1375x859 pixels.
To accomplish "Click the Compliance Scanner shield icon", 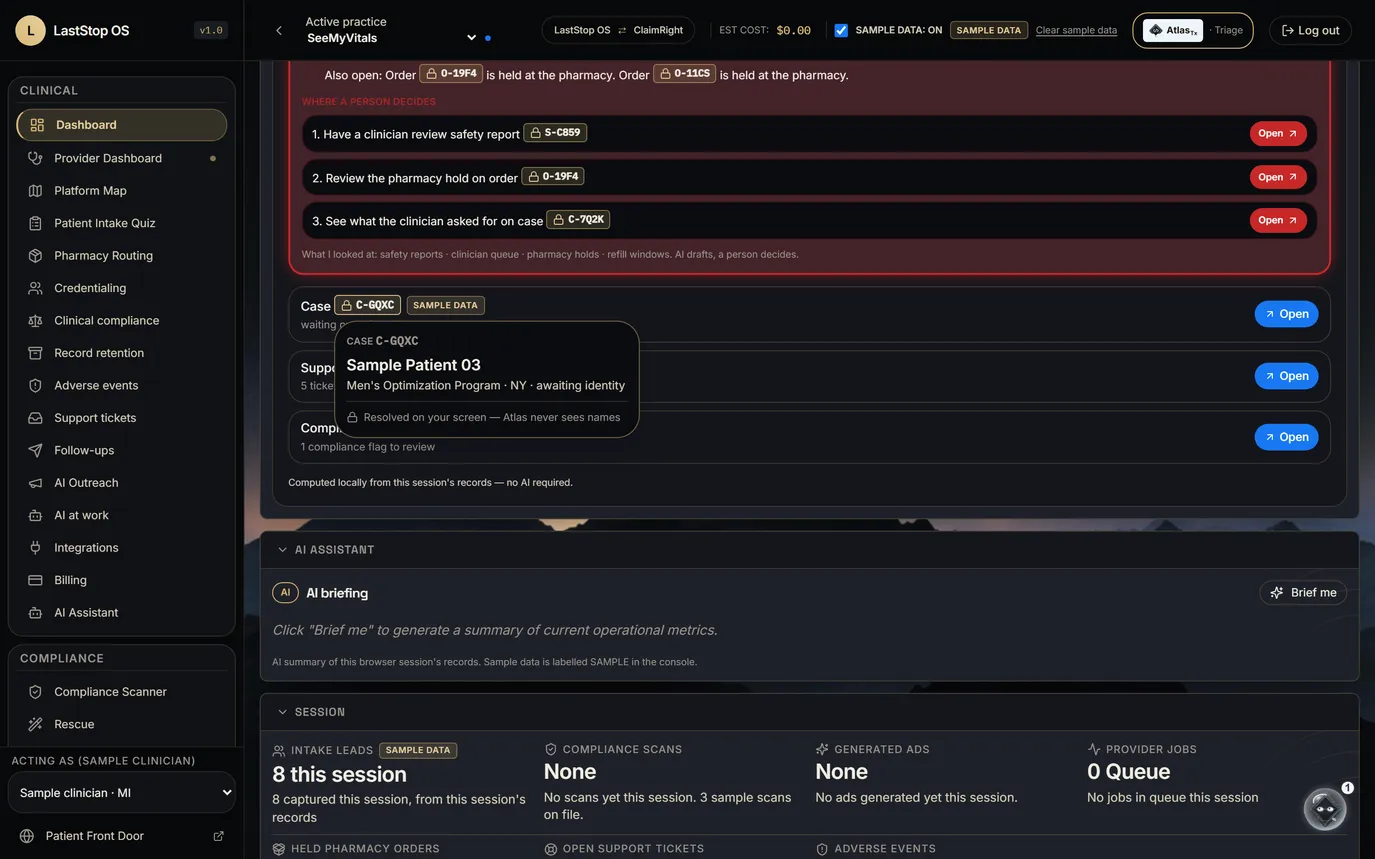I will (x=36, y=692).
